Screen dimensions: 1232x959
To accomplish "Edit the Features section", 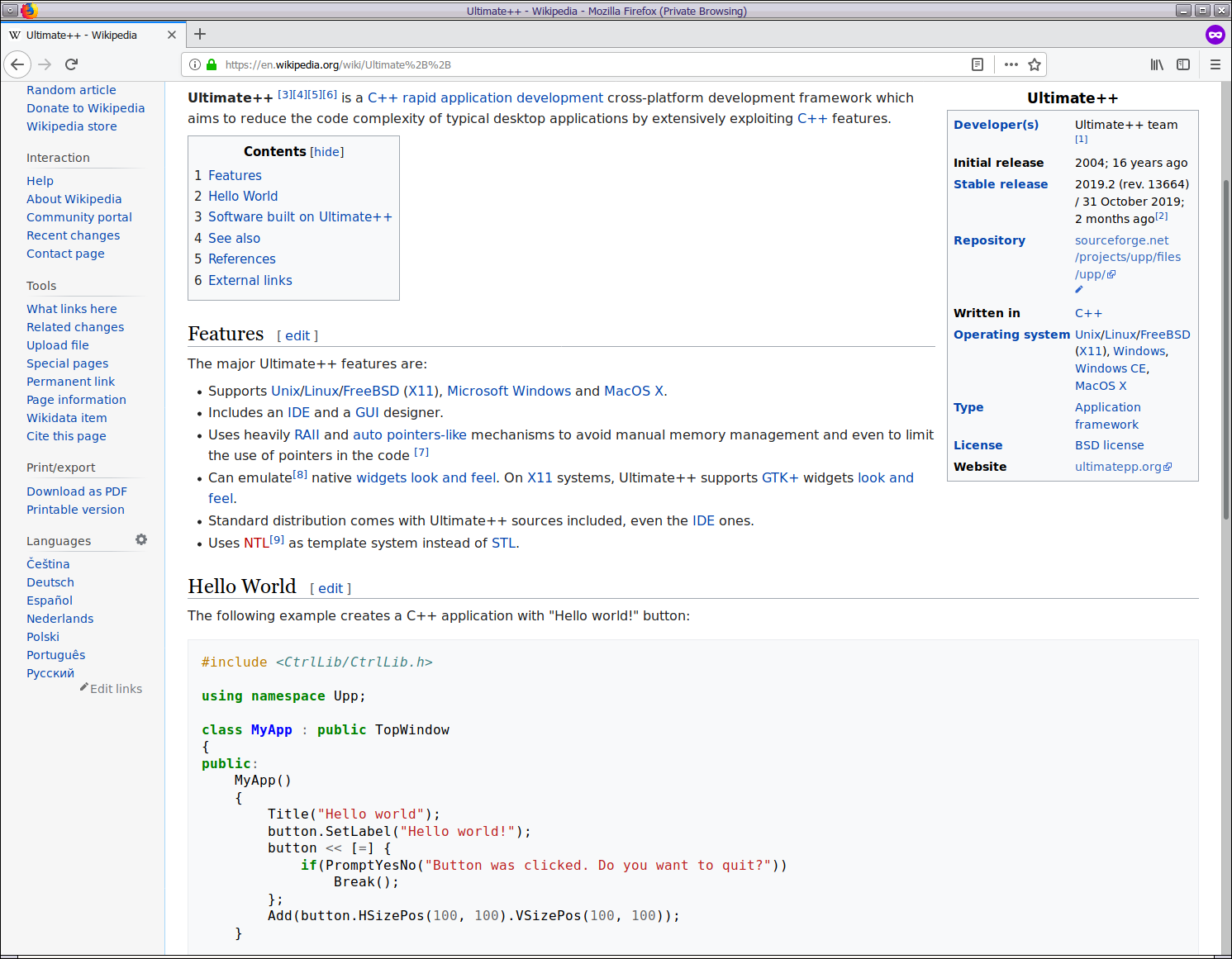I will click(297, 335).
